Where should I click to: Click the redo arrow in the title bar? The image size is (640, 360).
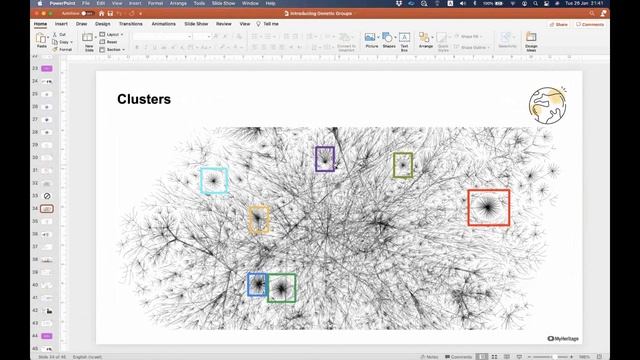click(131, 13)
